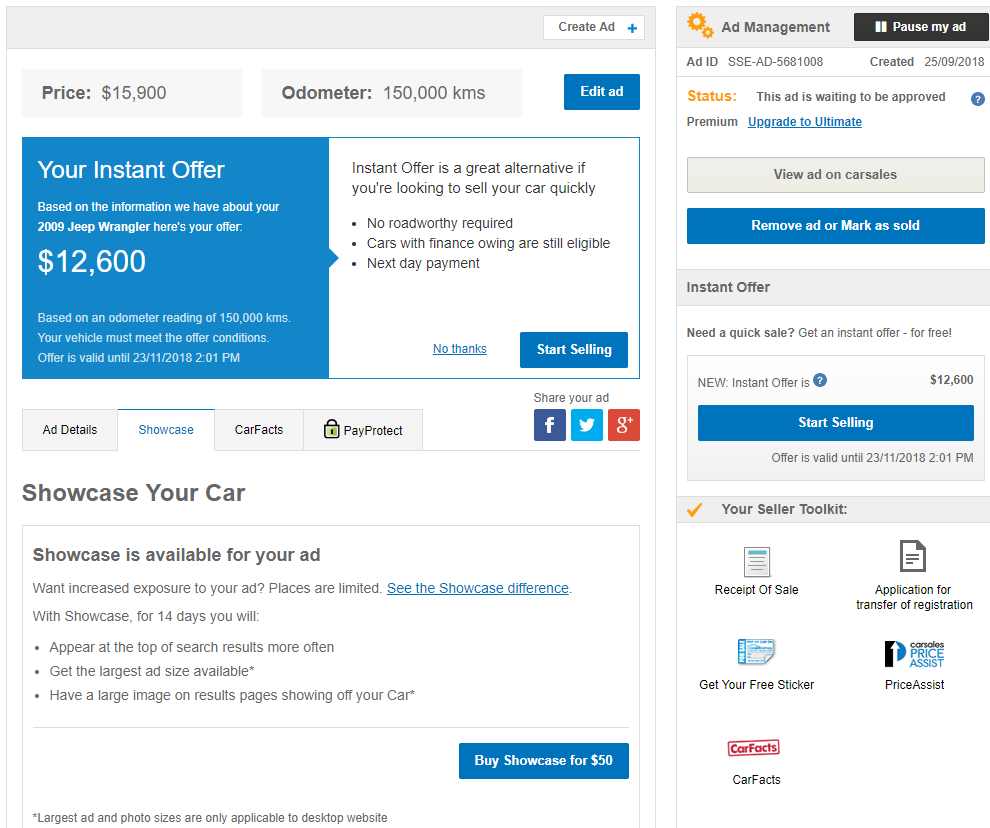Open Application for transfer of registration icon
Image resolution: width=990 pixels, height=828 pixels.
[x=913, y=556]
